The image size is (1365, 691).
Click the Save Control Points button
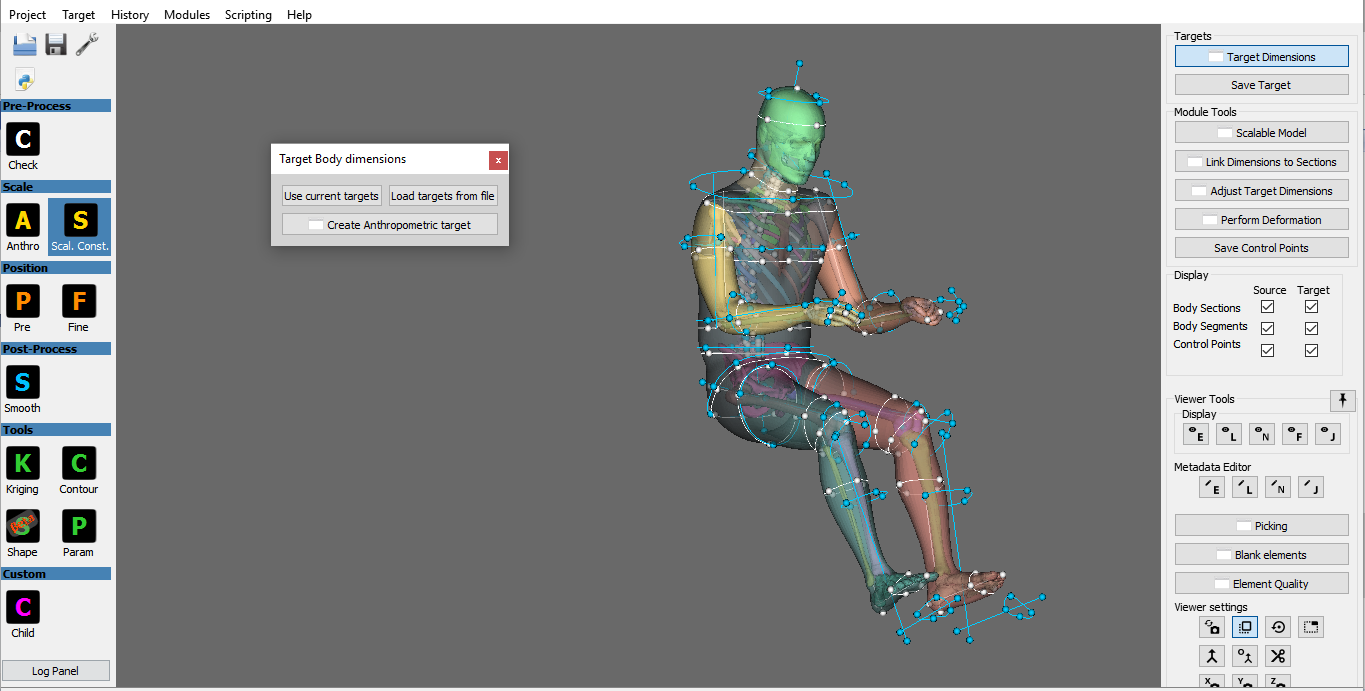(x=1262, y=248)
